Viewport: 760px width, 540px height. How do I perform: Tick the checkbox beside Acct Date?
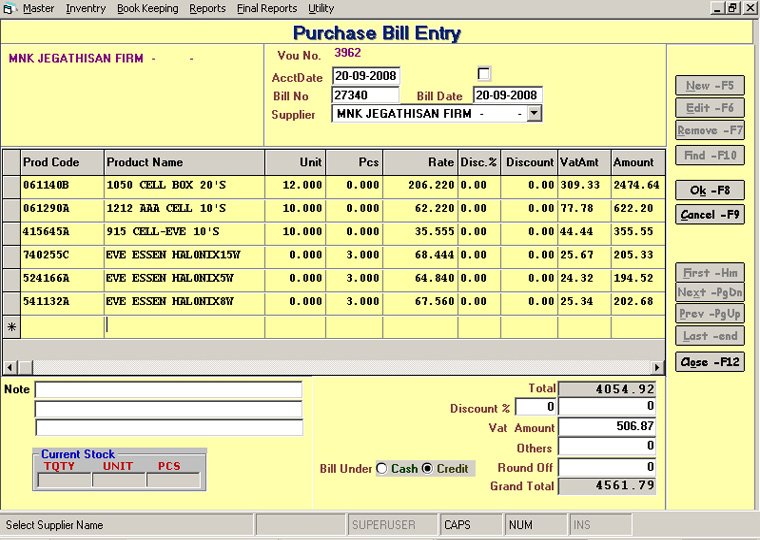(x=485, y=74)
